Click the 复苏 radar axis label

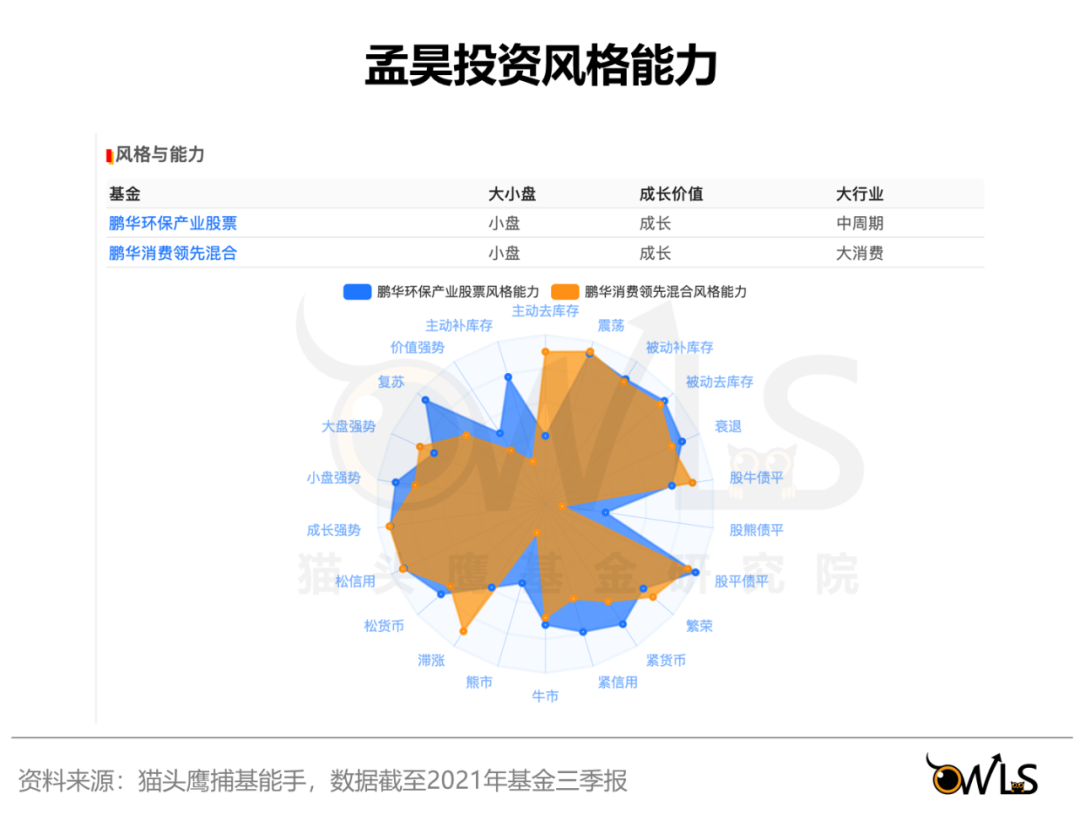click(391, 381)
